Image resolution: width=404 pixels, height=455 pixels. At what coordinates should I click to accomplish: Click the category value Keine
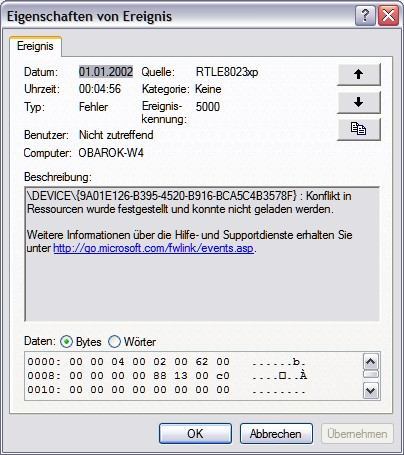coord(208,89)
